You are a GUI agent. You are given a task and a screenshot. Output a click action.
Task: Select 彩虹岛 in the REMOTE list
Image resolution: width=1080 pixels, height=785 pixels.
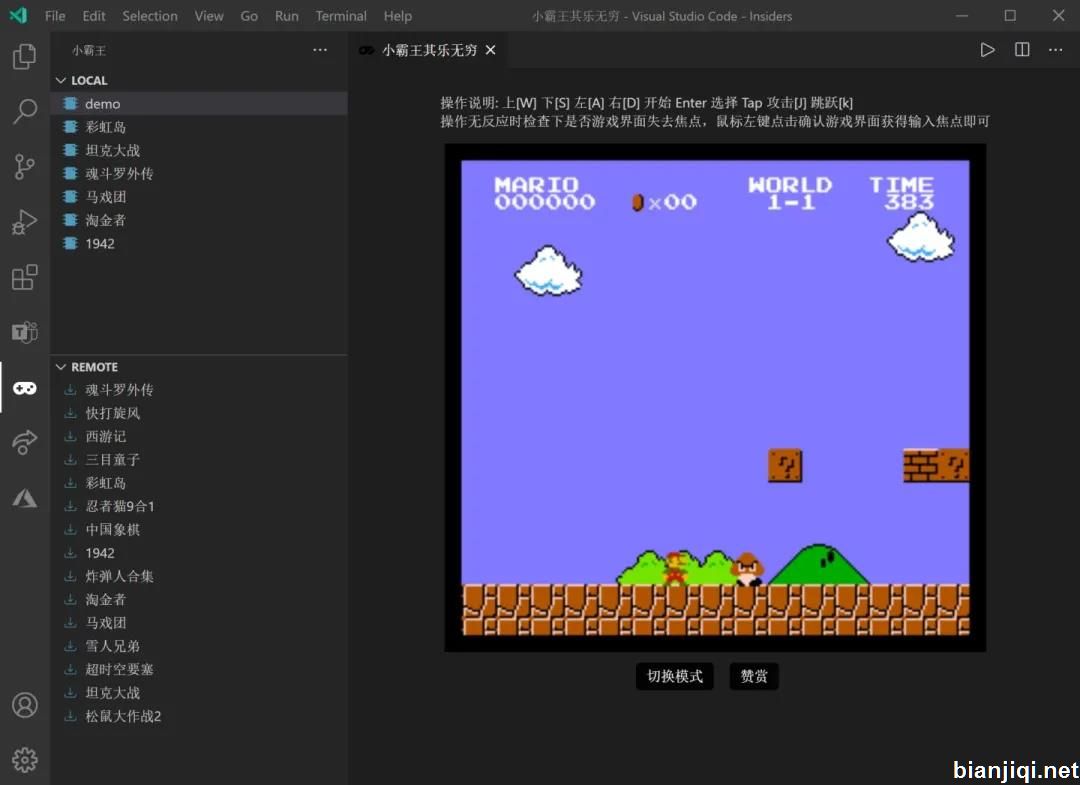(200, 483)
